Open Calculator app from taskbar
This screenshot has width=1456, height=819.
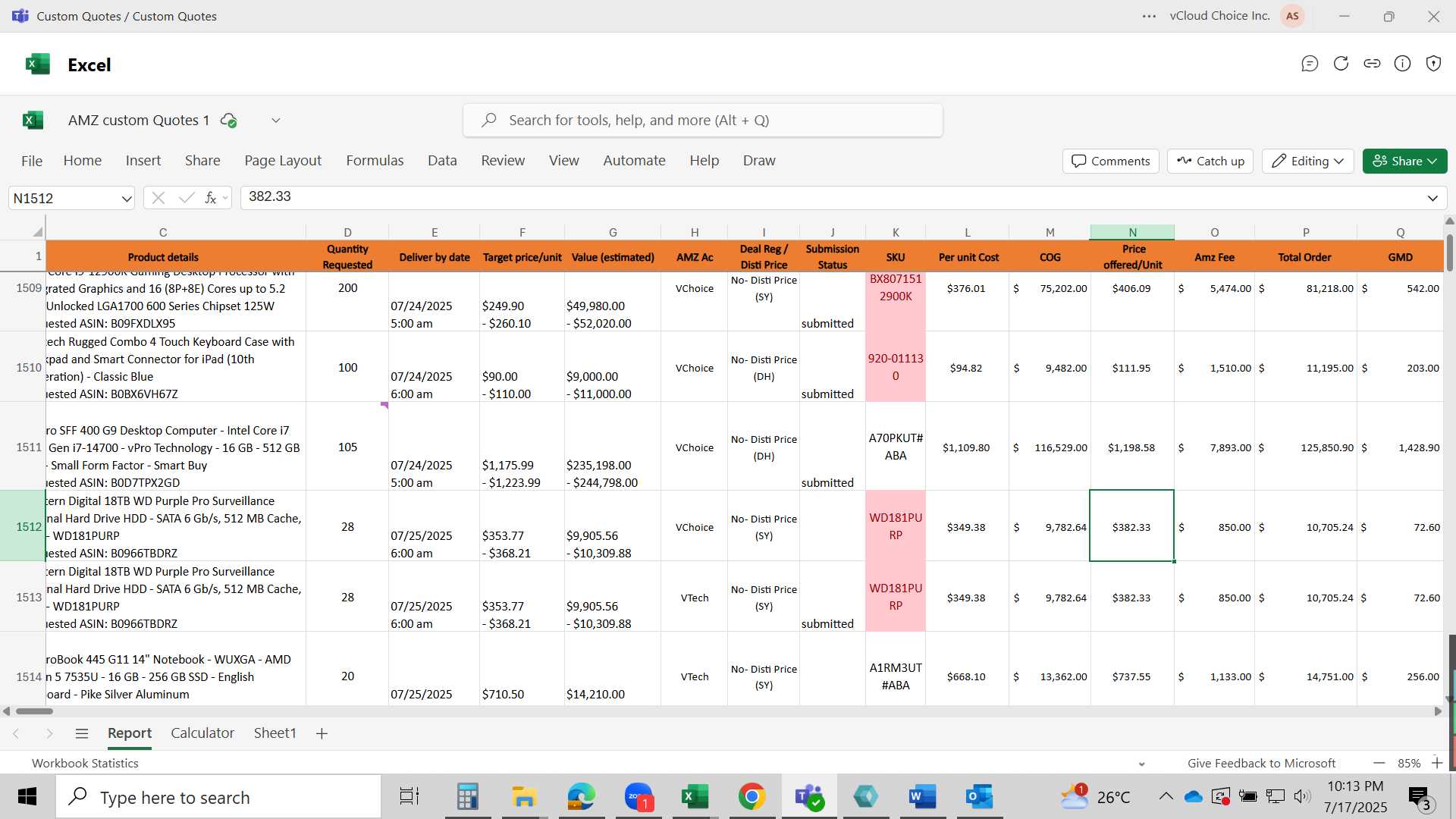pos(467,797)
